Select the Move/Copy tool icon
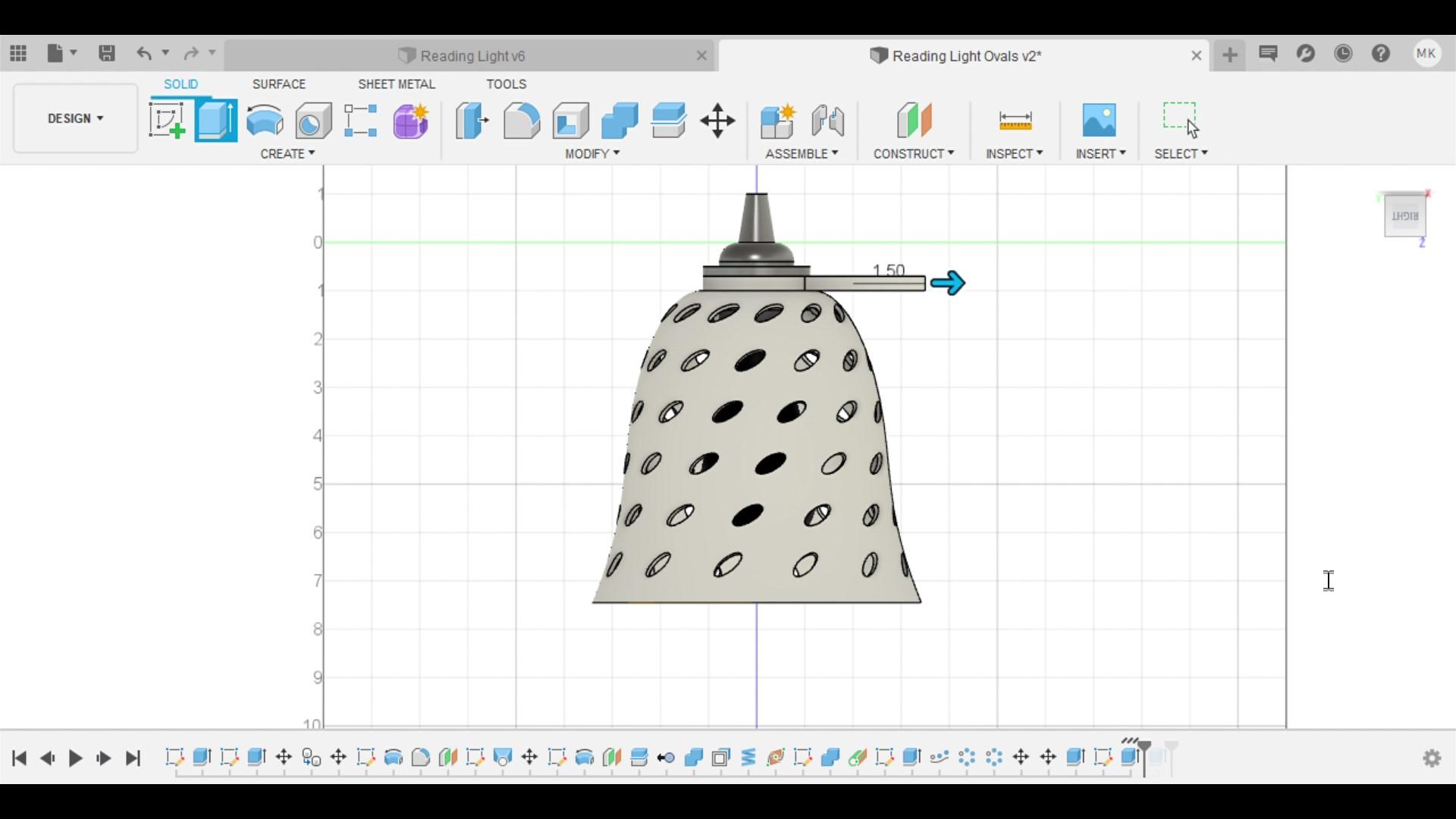The image size is (1456, 819). (717, 121)
